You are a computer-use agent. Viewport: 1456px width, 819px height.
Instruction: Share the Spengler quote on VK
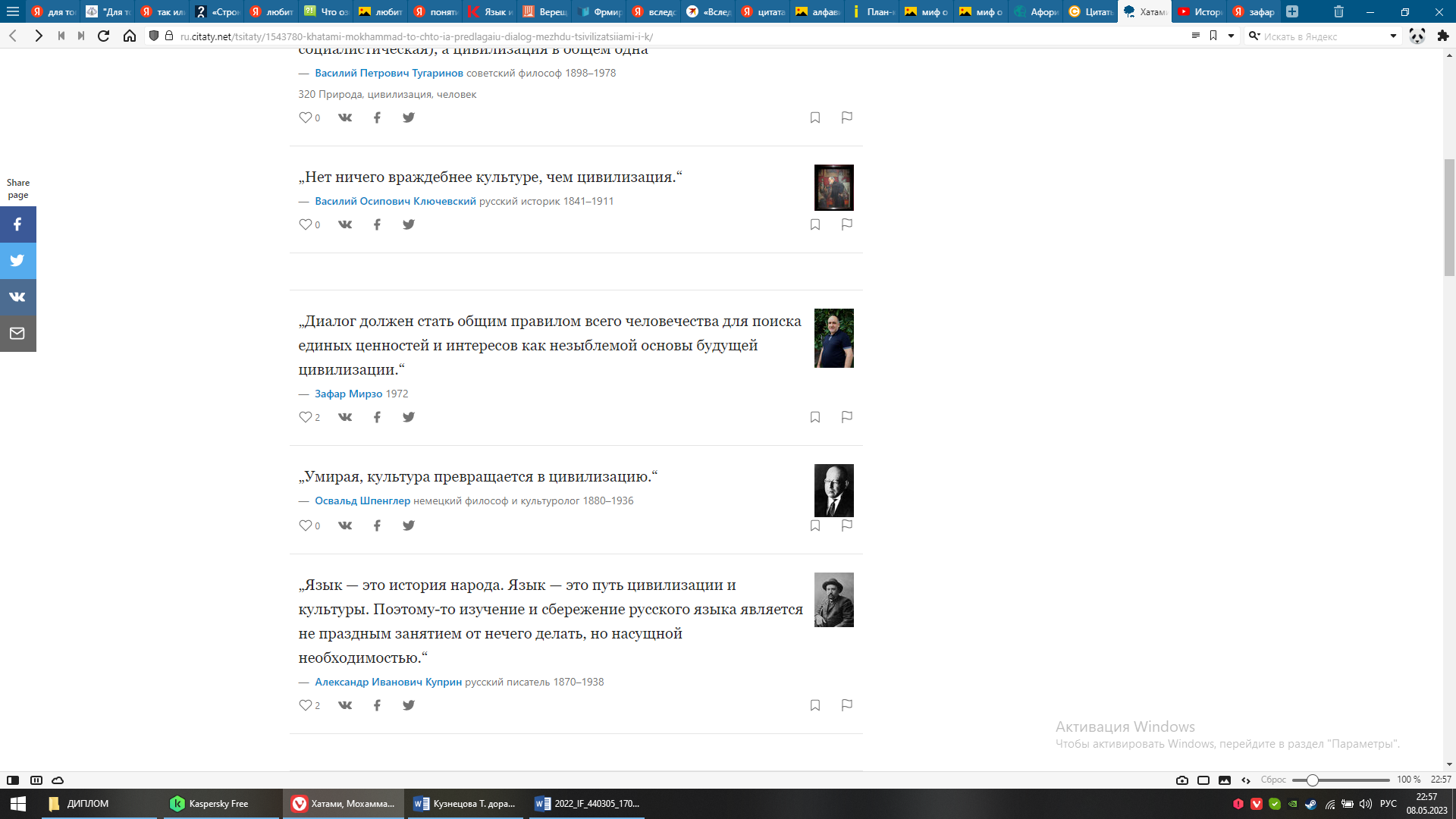coord(345,526)
